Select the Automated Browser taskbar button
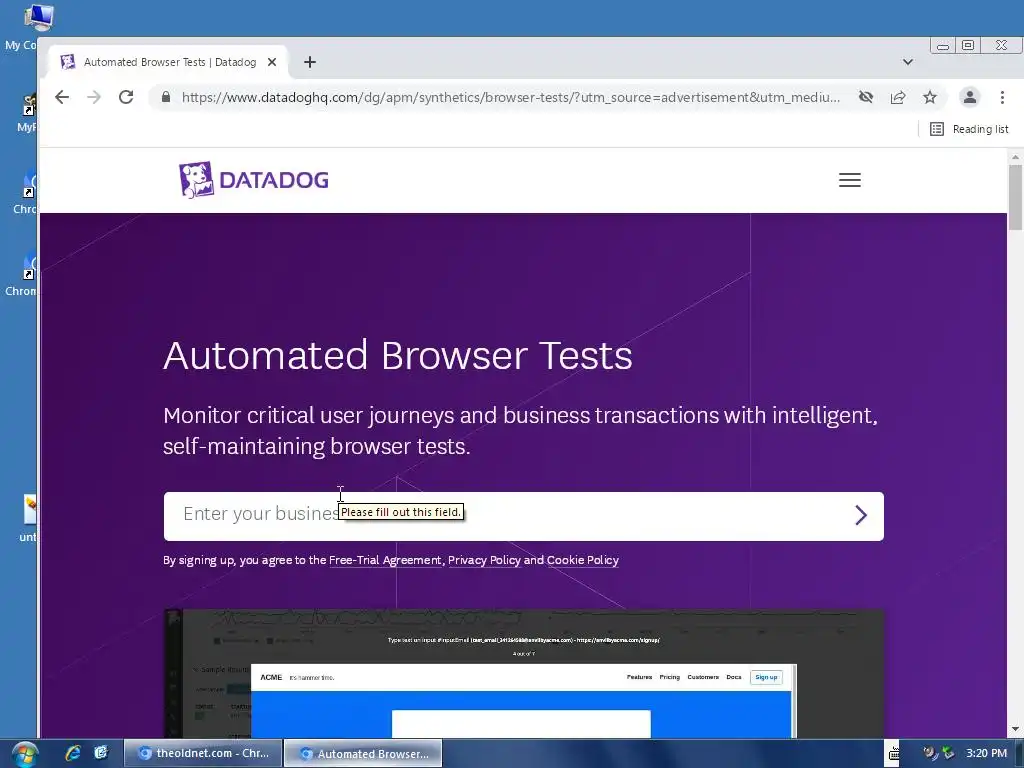1024x768 pixels. 364,753
